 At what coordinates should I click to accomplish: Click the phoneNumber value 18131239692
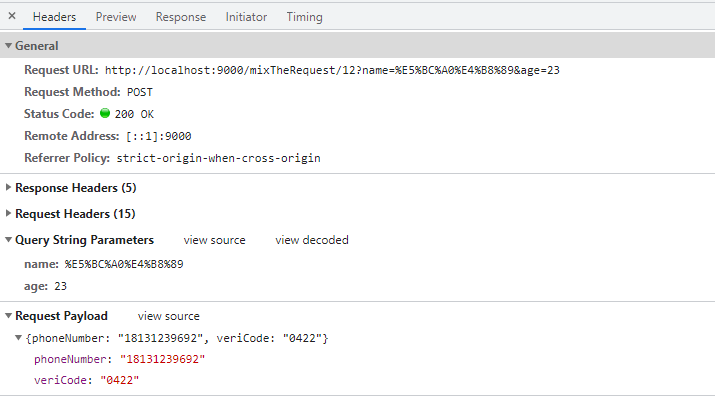[x=162, y=359]
